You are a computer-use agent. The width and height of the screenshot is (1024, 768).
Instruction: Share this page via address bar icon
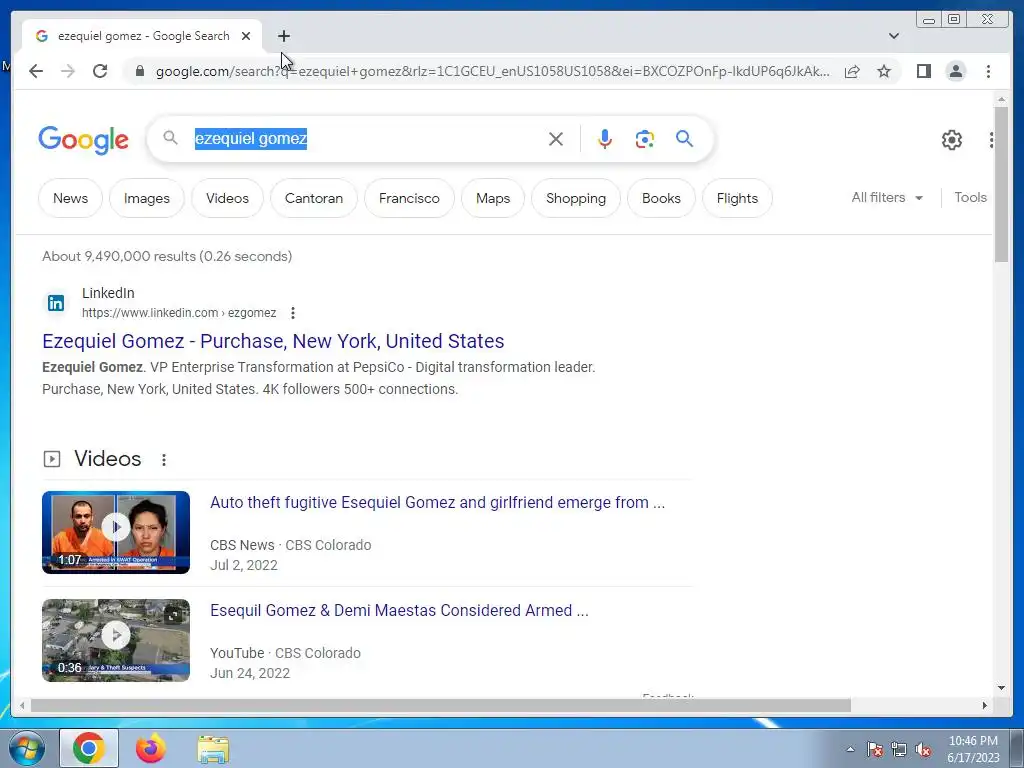point(852,71)
